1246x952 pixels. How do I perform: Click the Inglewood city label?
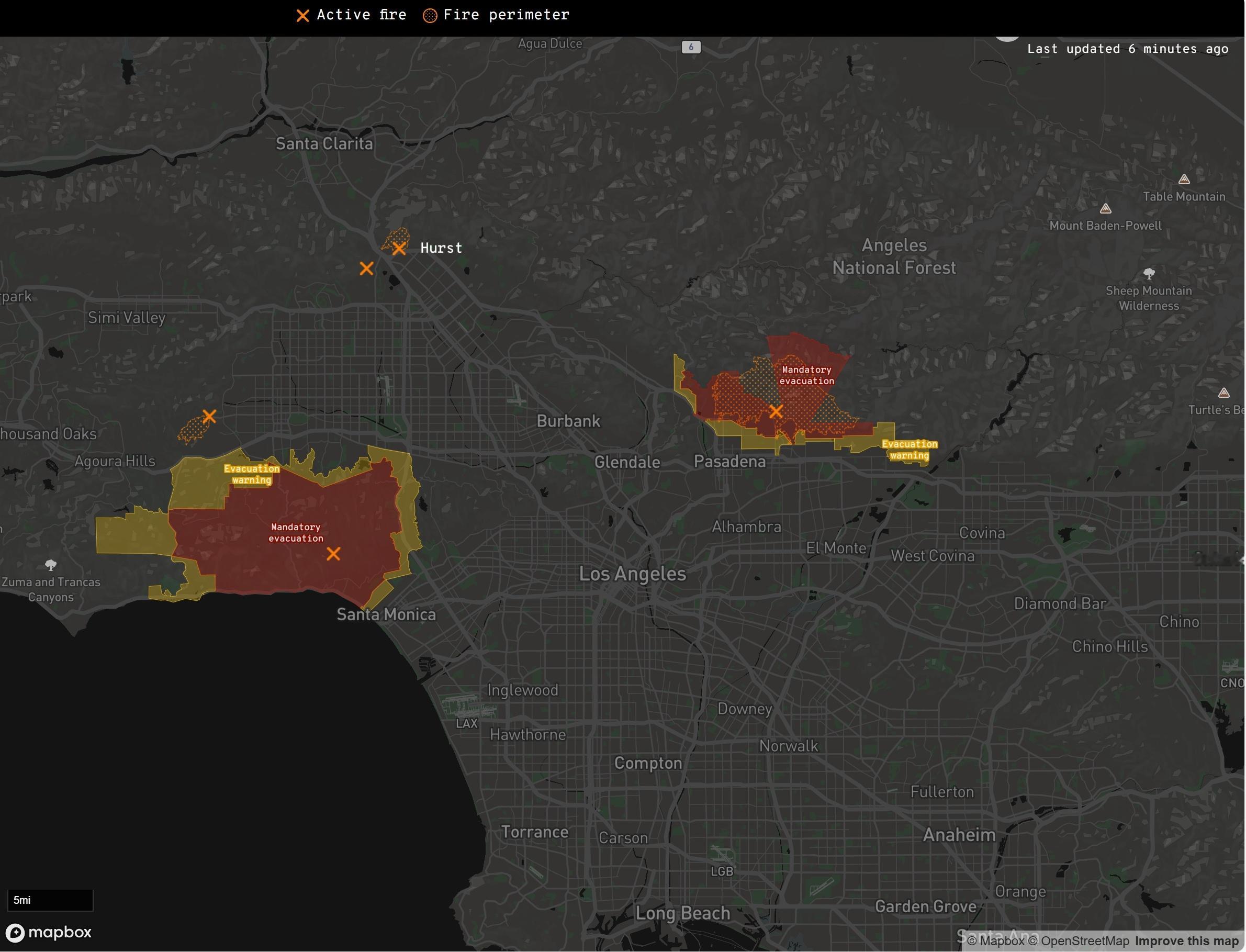[523, 690]
